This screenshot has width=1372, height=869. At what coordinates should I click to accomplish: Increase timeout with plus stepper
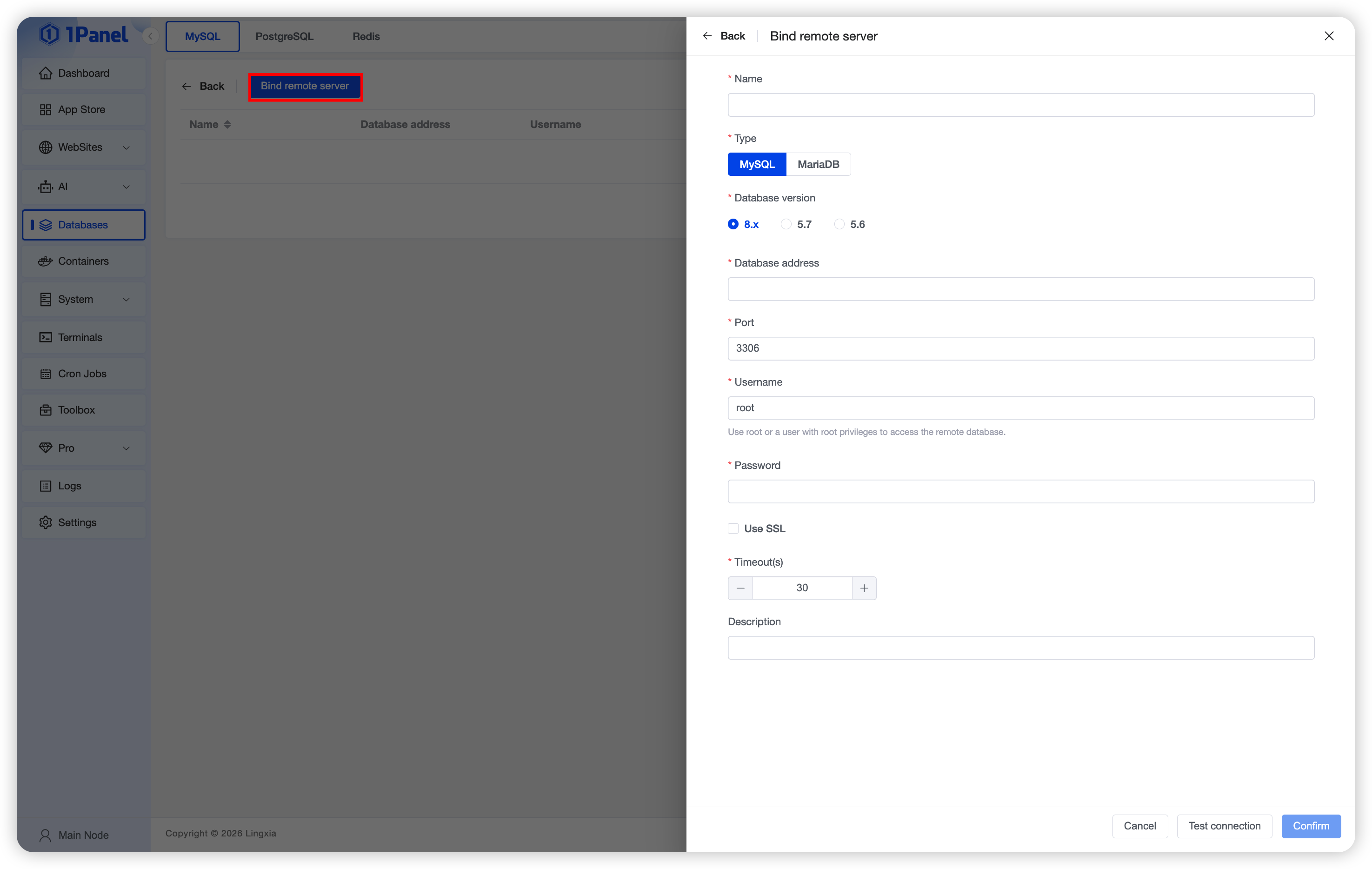pos(864,588)
